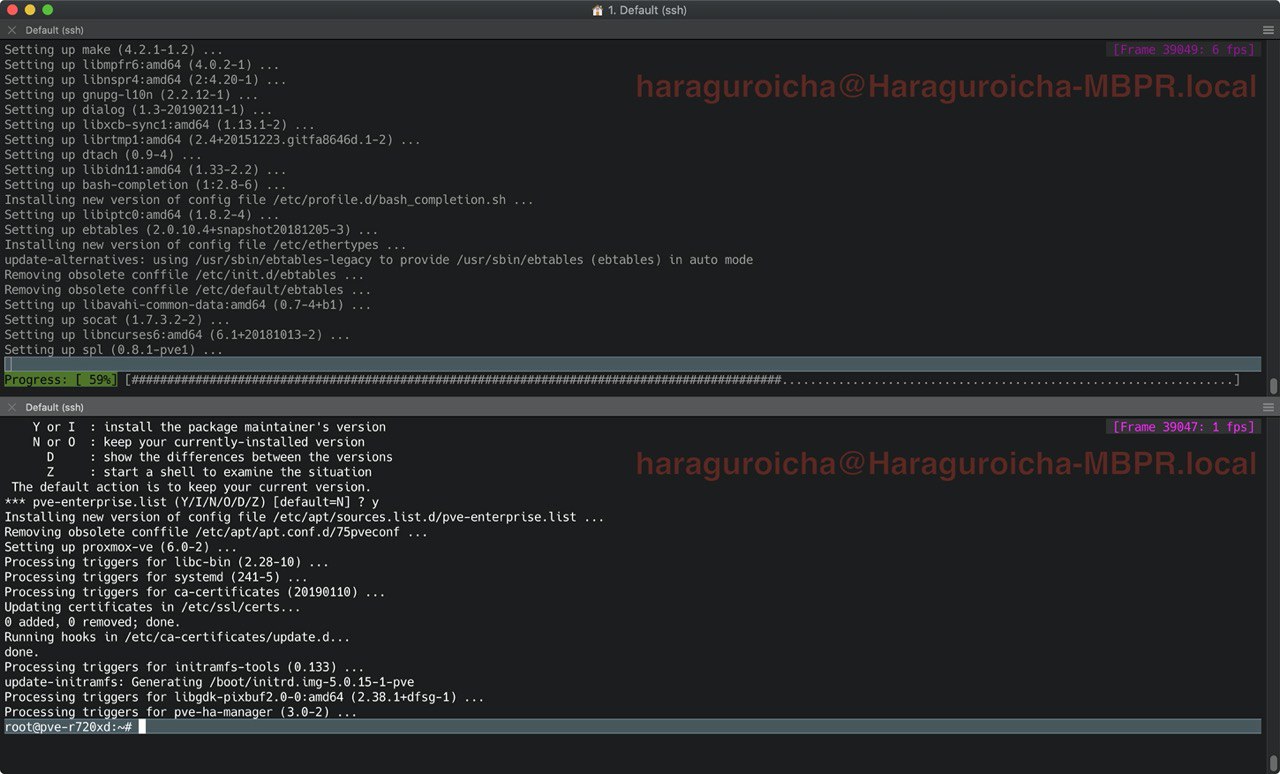This screenshot has width=1280, height=774.
Task: Click the apt hash-mark progress bar
Action: [x=682, y=380]
